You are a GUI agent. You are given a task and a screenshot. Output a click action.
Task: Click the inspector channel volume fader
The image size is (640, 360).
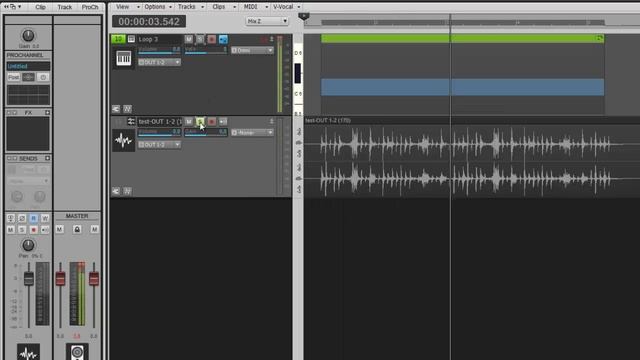point(29,278)
